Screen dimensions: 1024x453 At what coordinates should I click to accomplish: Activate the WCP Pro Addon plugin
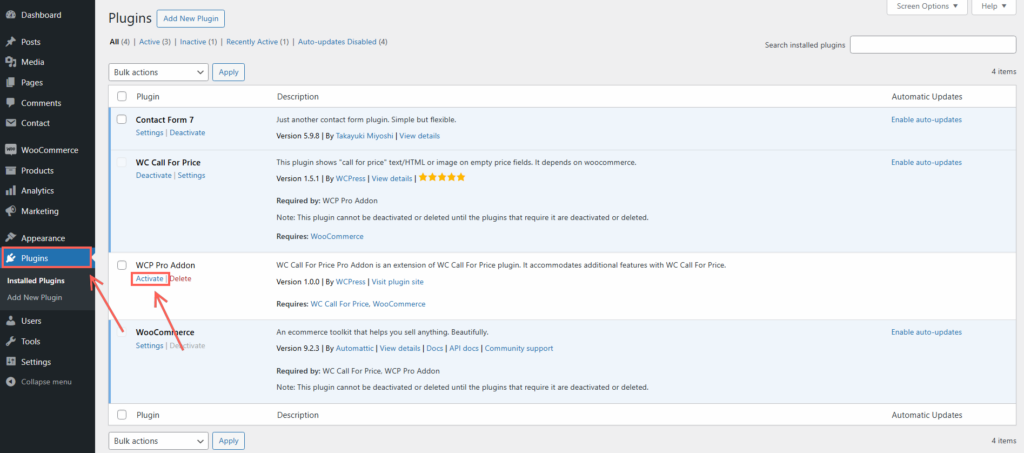coord(150,279)
